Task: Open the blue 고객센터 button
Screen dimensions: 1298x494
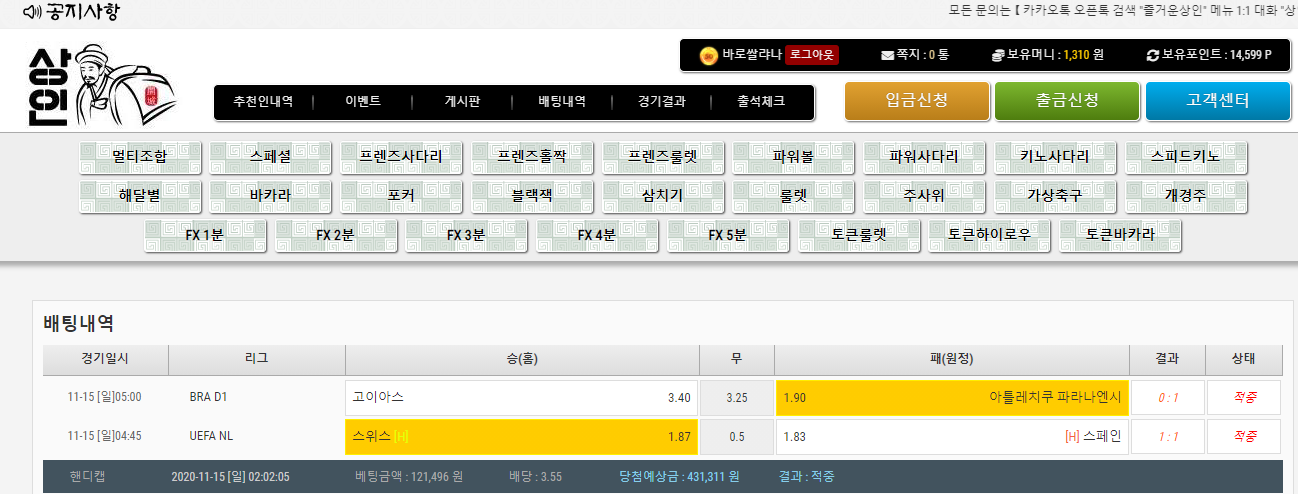Action: point(1217,101)
